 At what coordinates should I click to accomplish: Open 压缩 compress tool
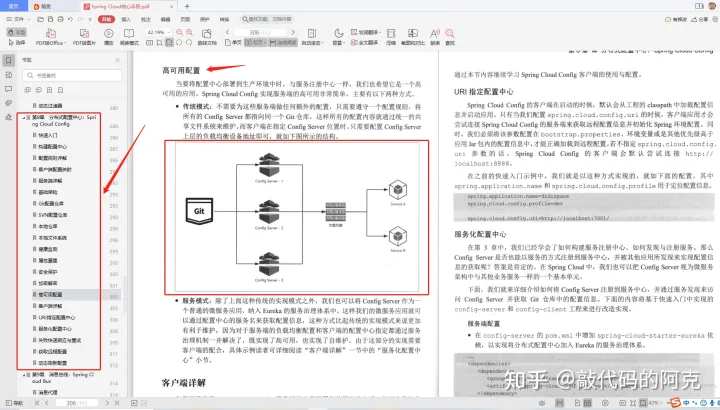(391, 37)
